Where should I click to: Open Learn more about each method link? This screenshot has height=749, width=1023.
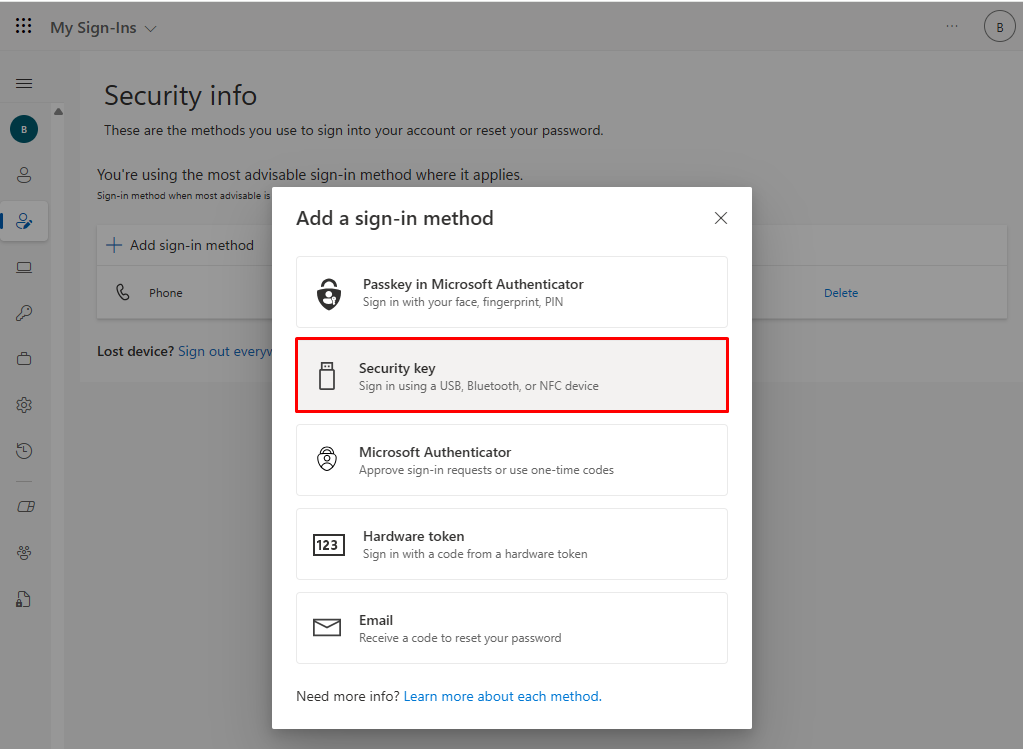(x=501, y=696)
